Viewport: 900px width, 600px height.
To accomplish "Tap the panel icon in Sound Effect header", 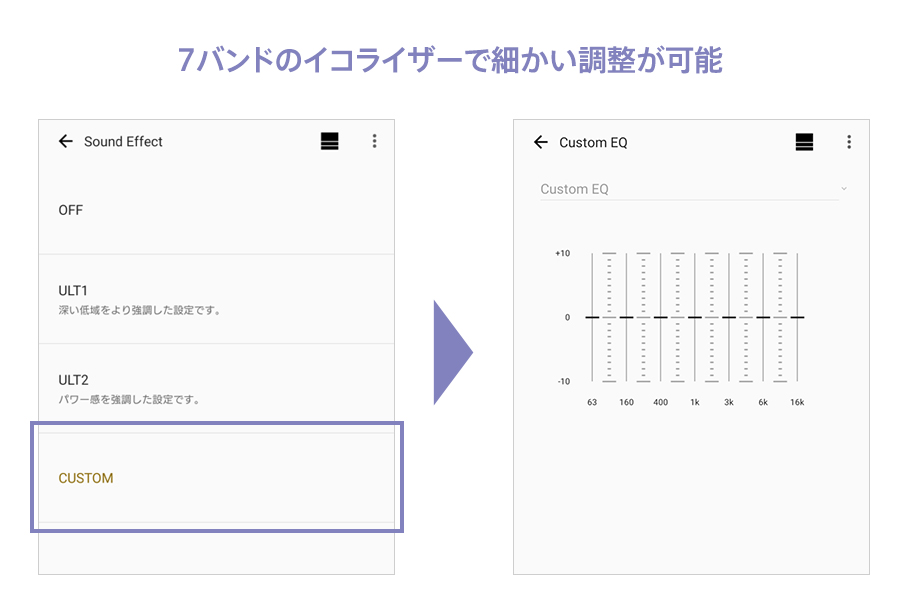I will point(330,142).
